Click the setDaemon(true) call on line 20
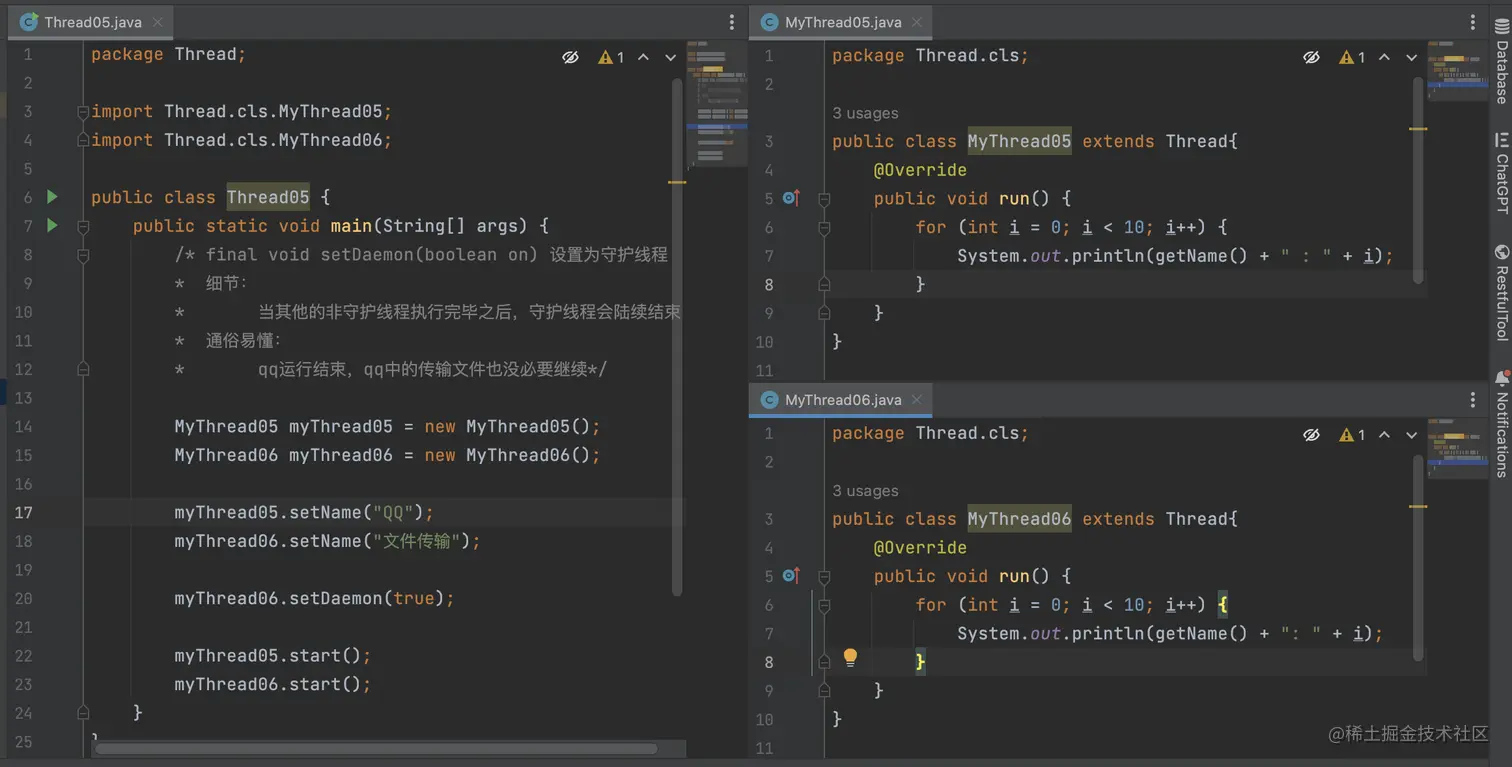Screen dimensions: 1512x767 coord(314,598)
